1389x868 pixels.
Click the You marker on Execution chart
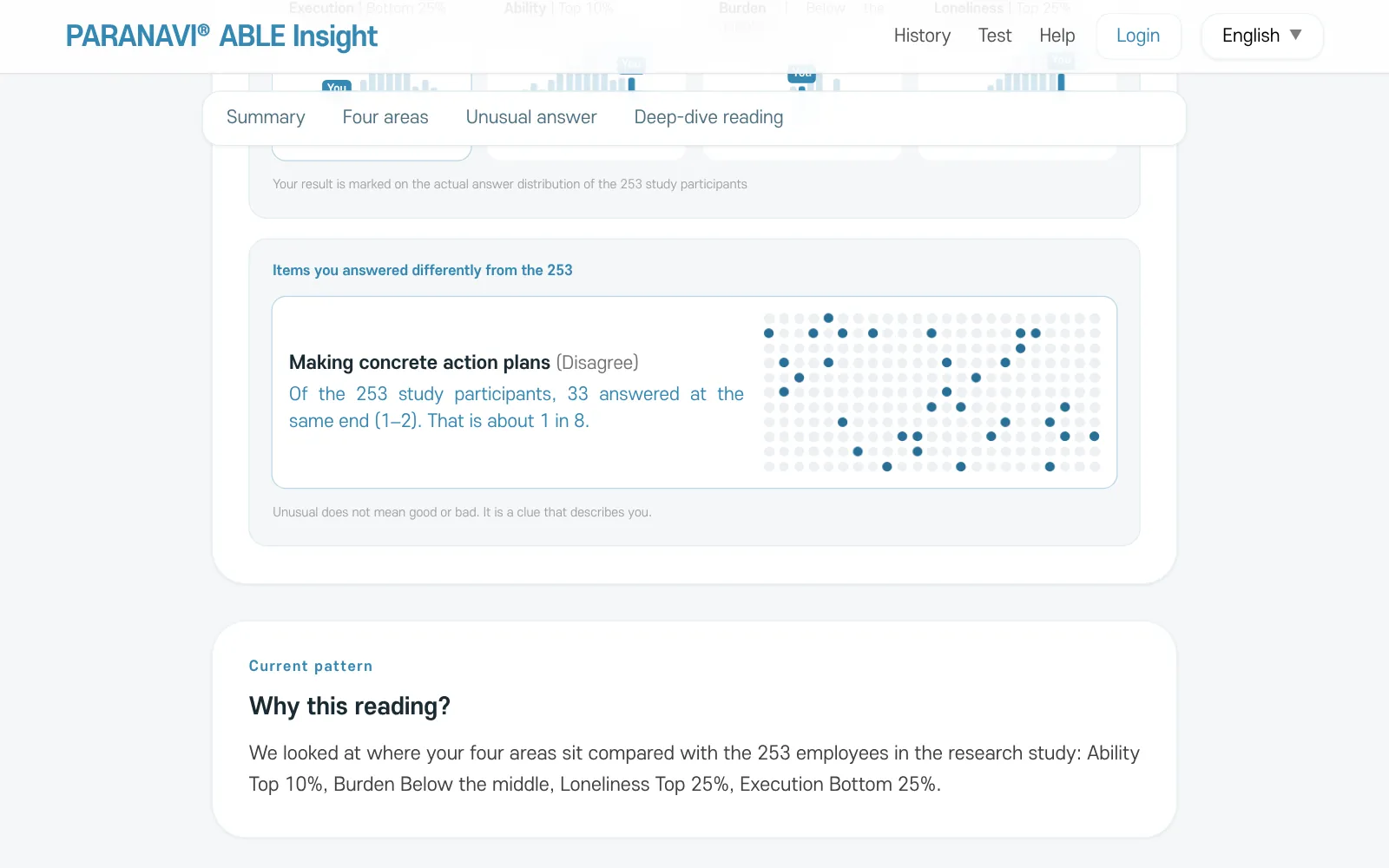pyautogui.click(x=337, y=86)
